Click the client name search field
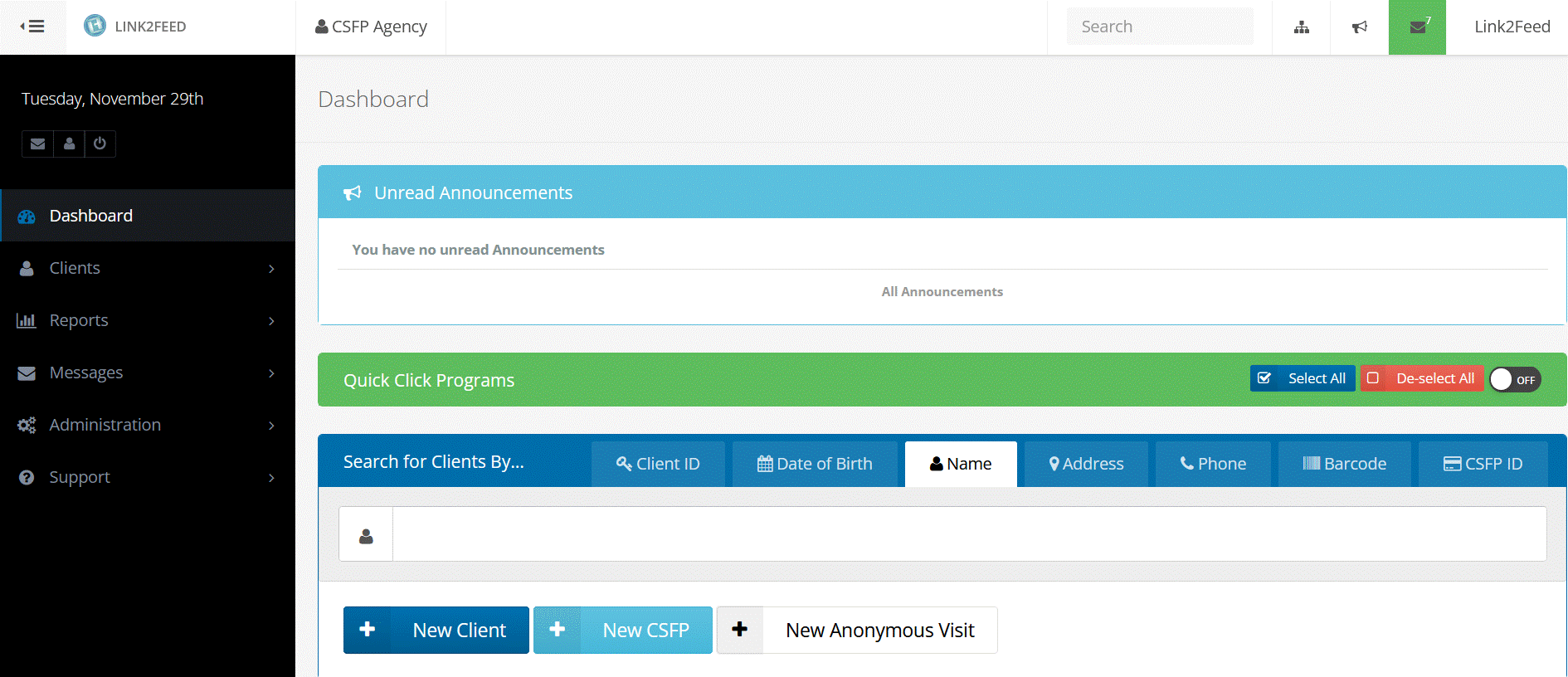Image resolution: width=1568 pixels, height=677 pixels. point(968,534)
